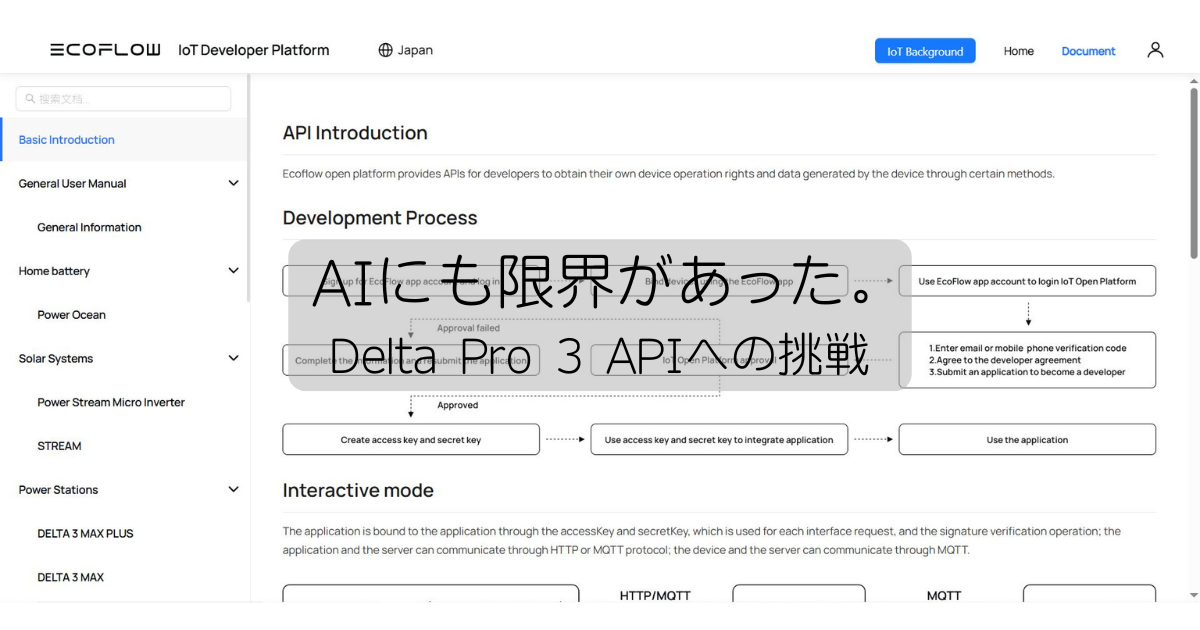The image size is (1200, 630).
Task: Click the Power Stations label
Action: click(58, 490)
